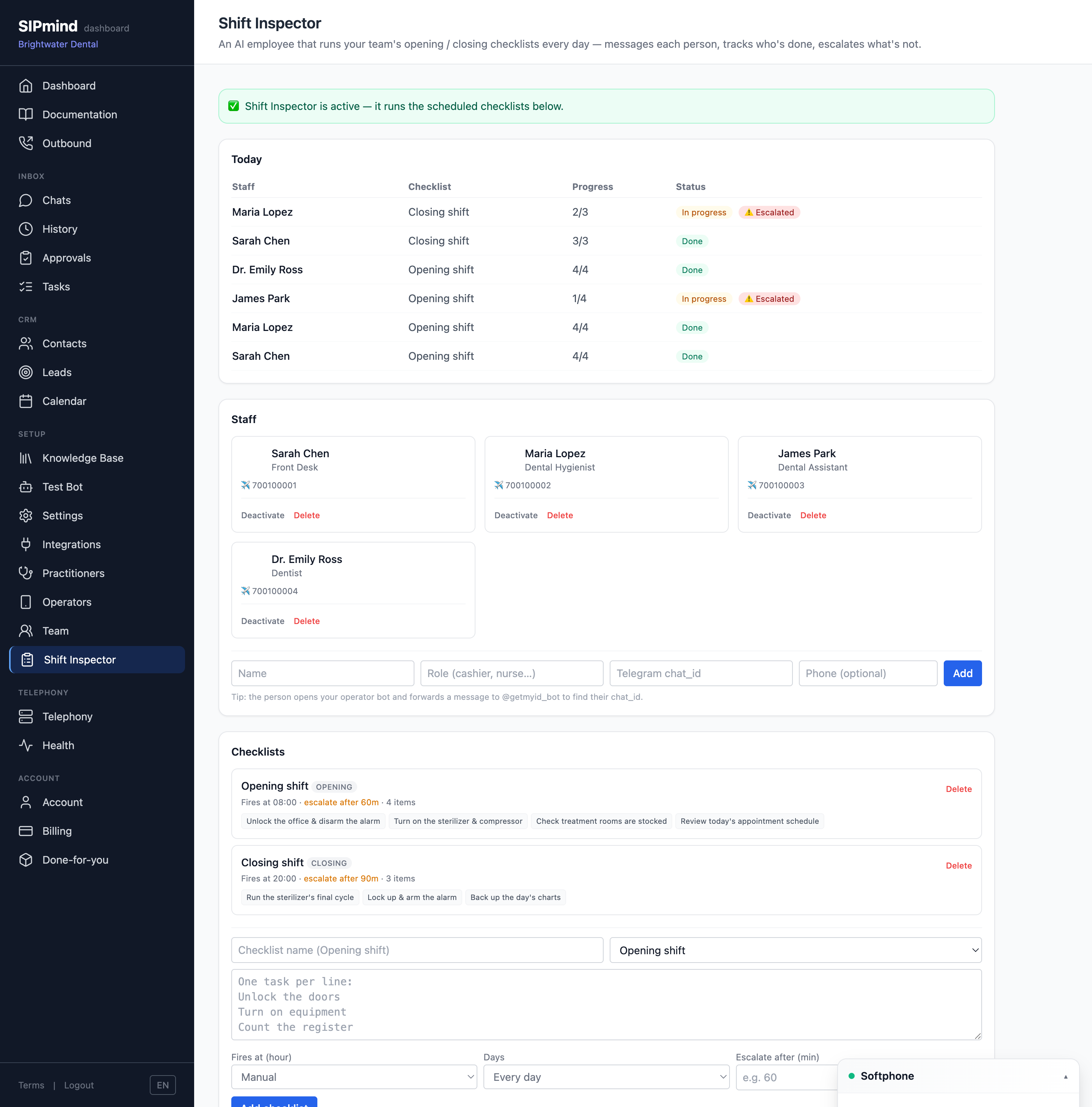The width and height of the screenshot is (1092, 1107).
Task: Click Brightwater Dental workspace name
Action: [x=58, y=44]
